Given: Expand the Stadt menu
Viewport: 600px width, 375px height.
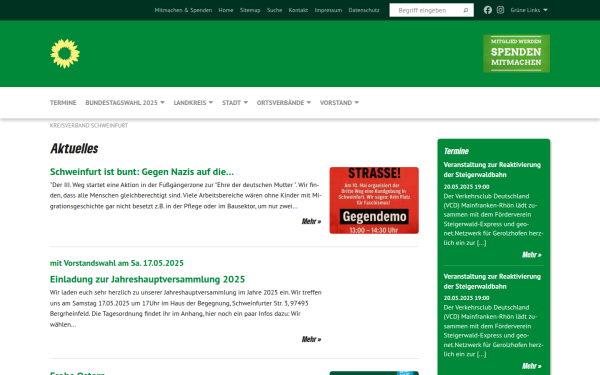Looking at the screenshot, I should [235, 103].
